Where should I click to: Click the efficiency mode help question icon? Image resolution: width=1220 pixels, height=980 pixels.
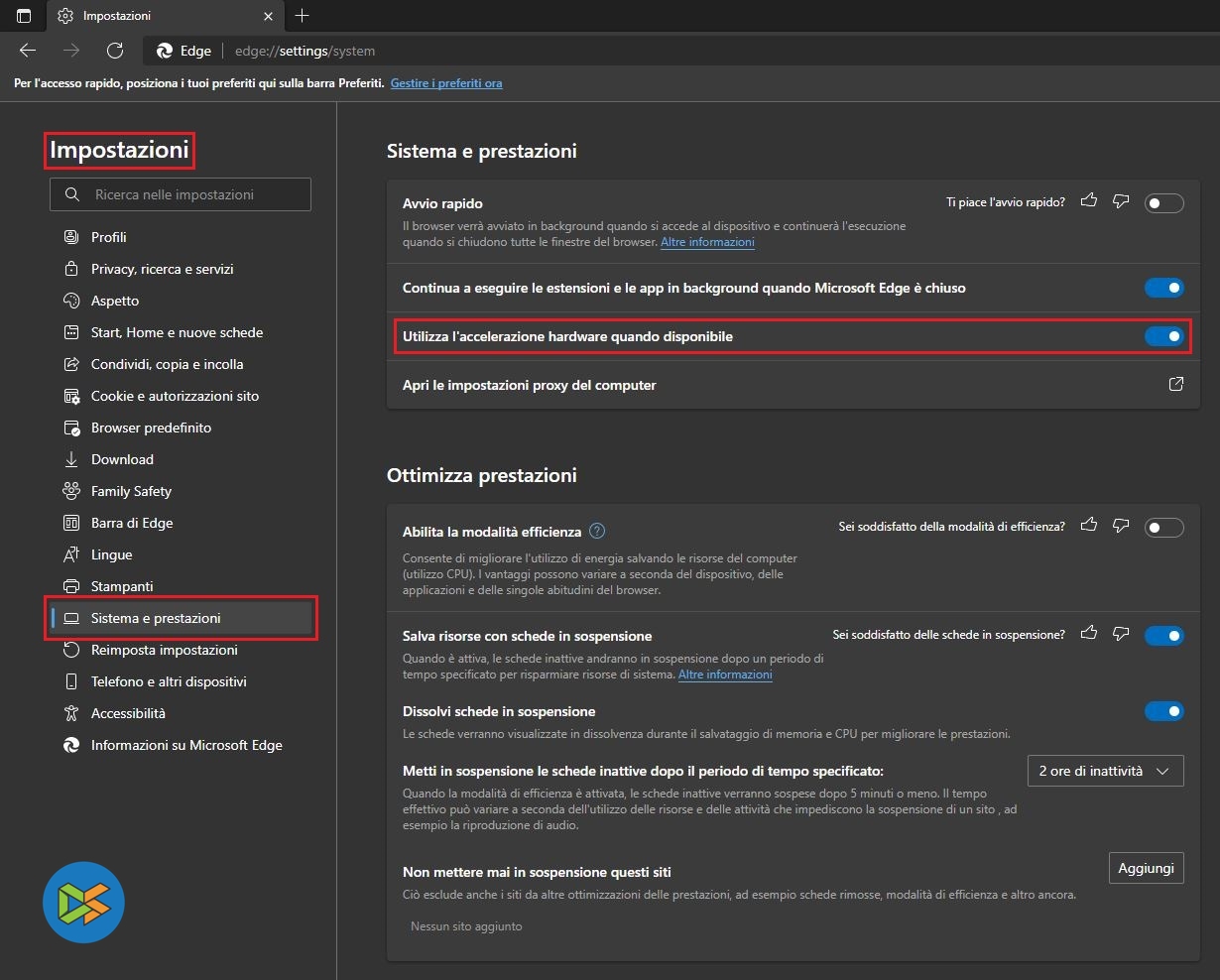coord(597,532)
